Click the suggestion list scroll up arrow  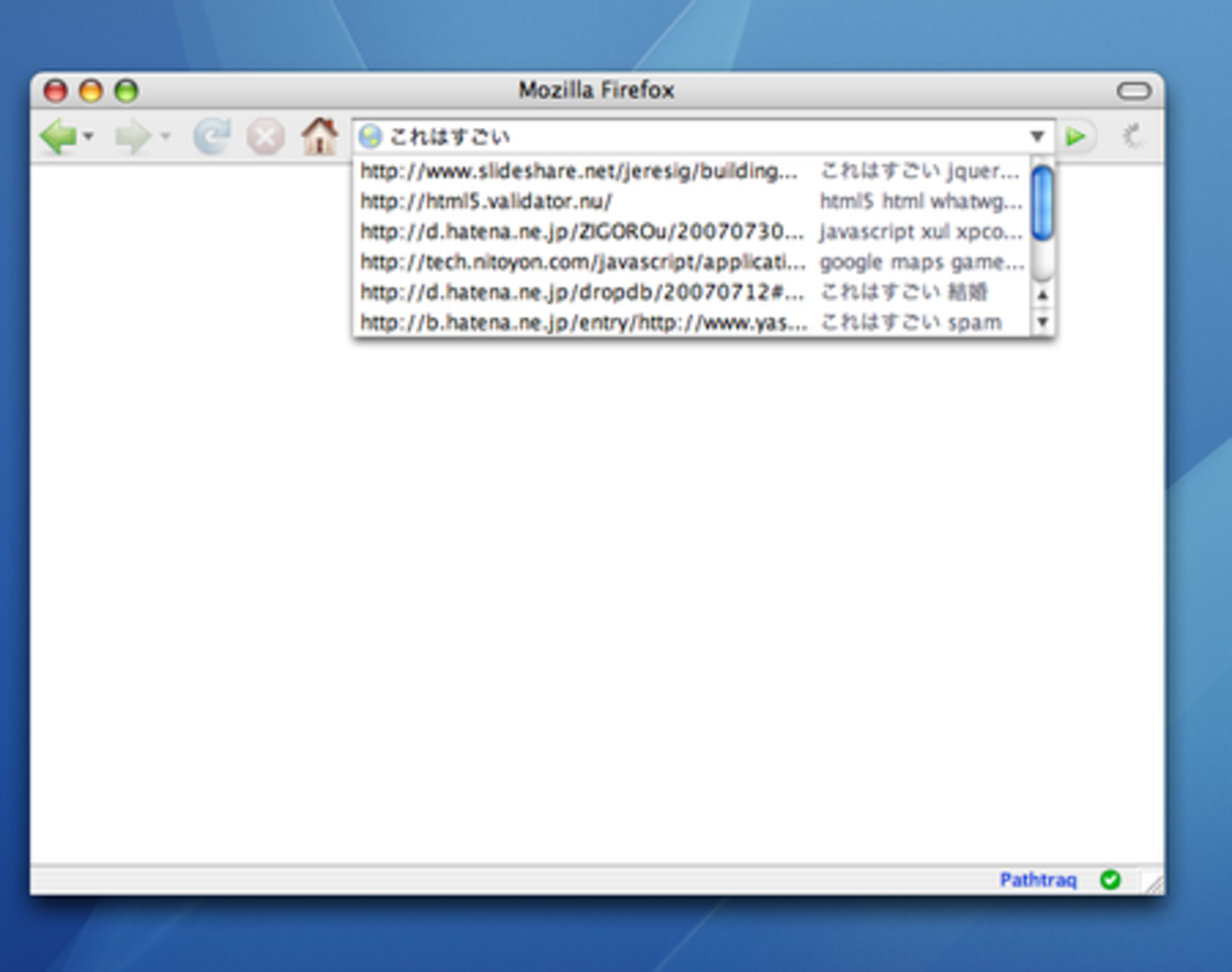click(1042, 295)
